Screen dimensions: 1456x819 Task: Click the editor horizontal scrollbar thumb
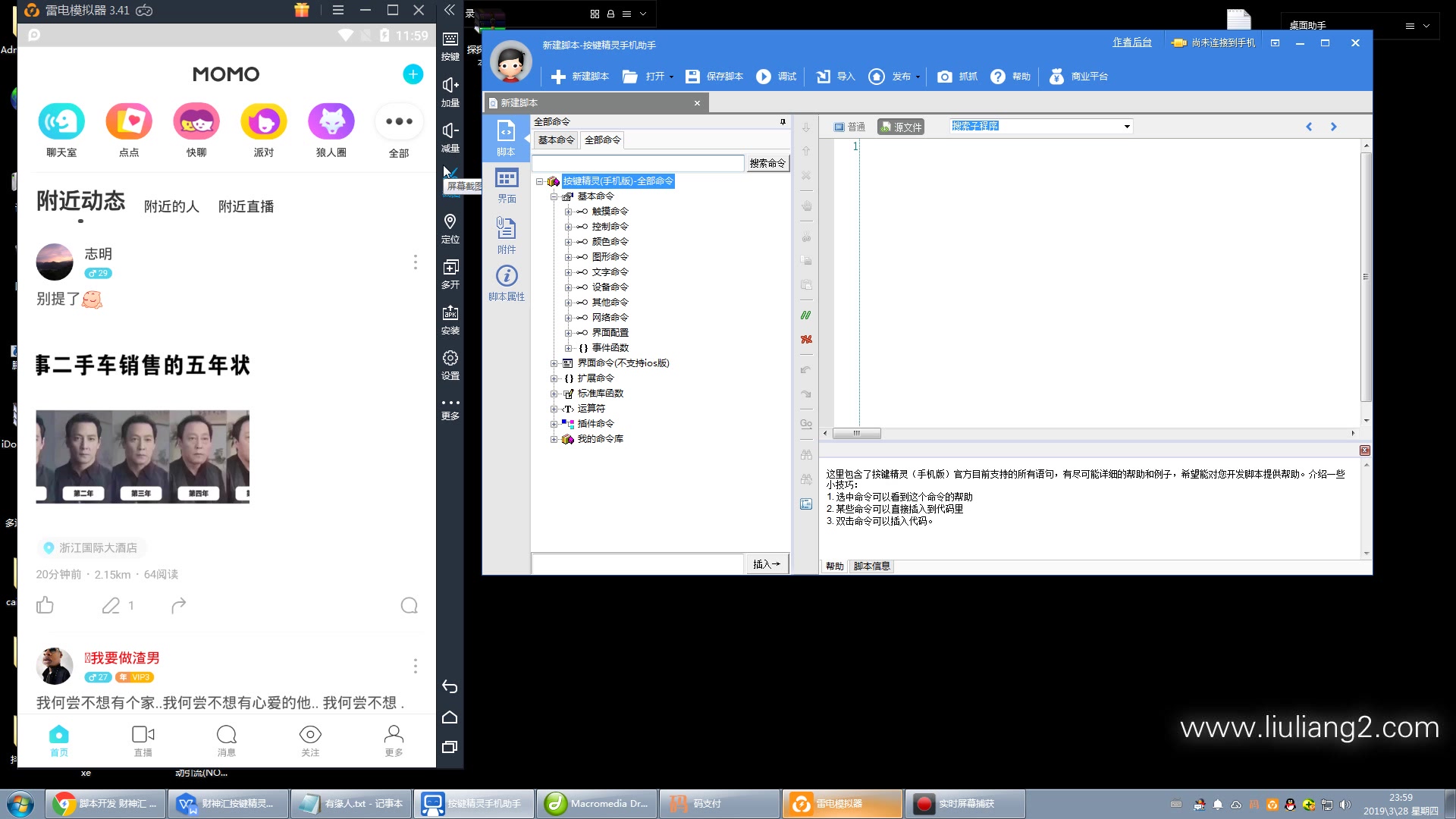coord(857,434)
